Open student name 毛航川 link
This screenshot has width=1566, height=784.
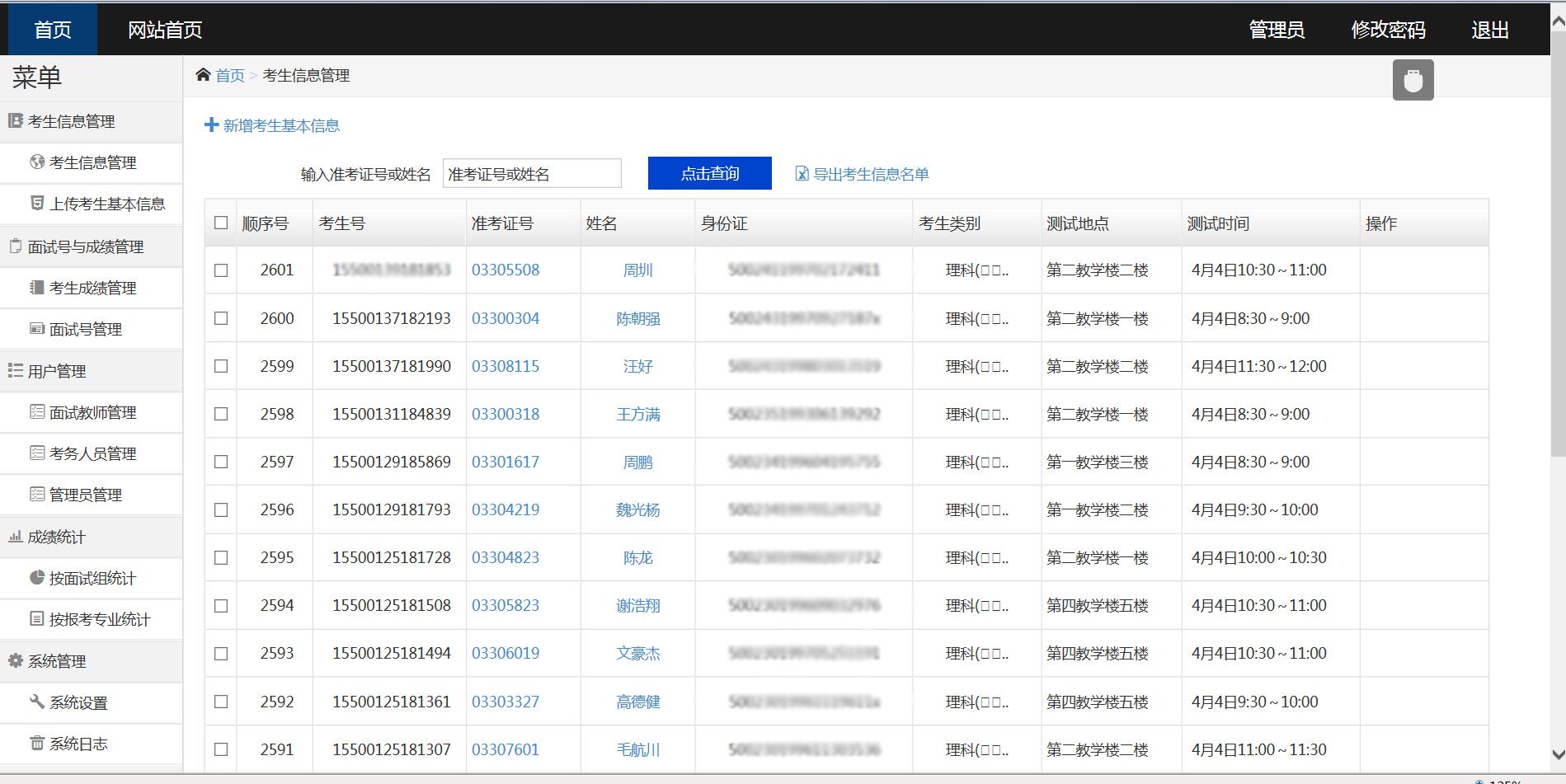[638, 749]
